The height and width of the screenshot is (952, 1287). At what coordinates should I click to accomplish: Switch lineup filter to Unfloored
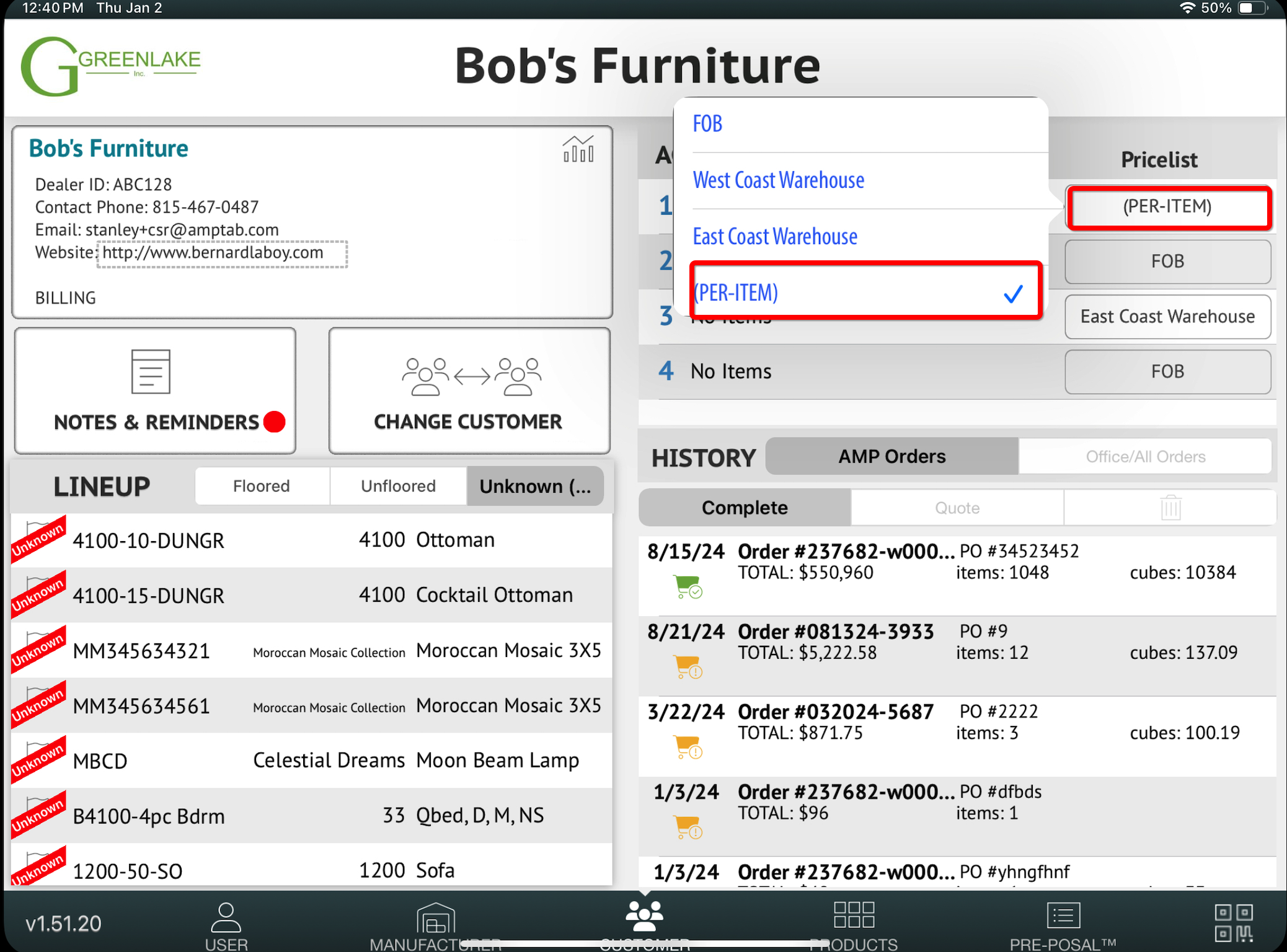[x=398, y=486]
